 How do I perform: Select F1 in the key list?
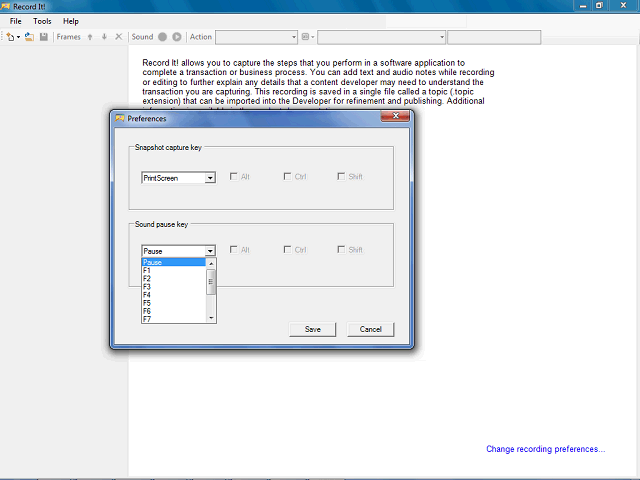tap(174, 270)
